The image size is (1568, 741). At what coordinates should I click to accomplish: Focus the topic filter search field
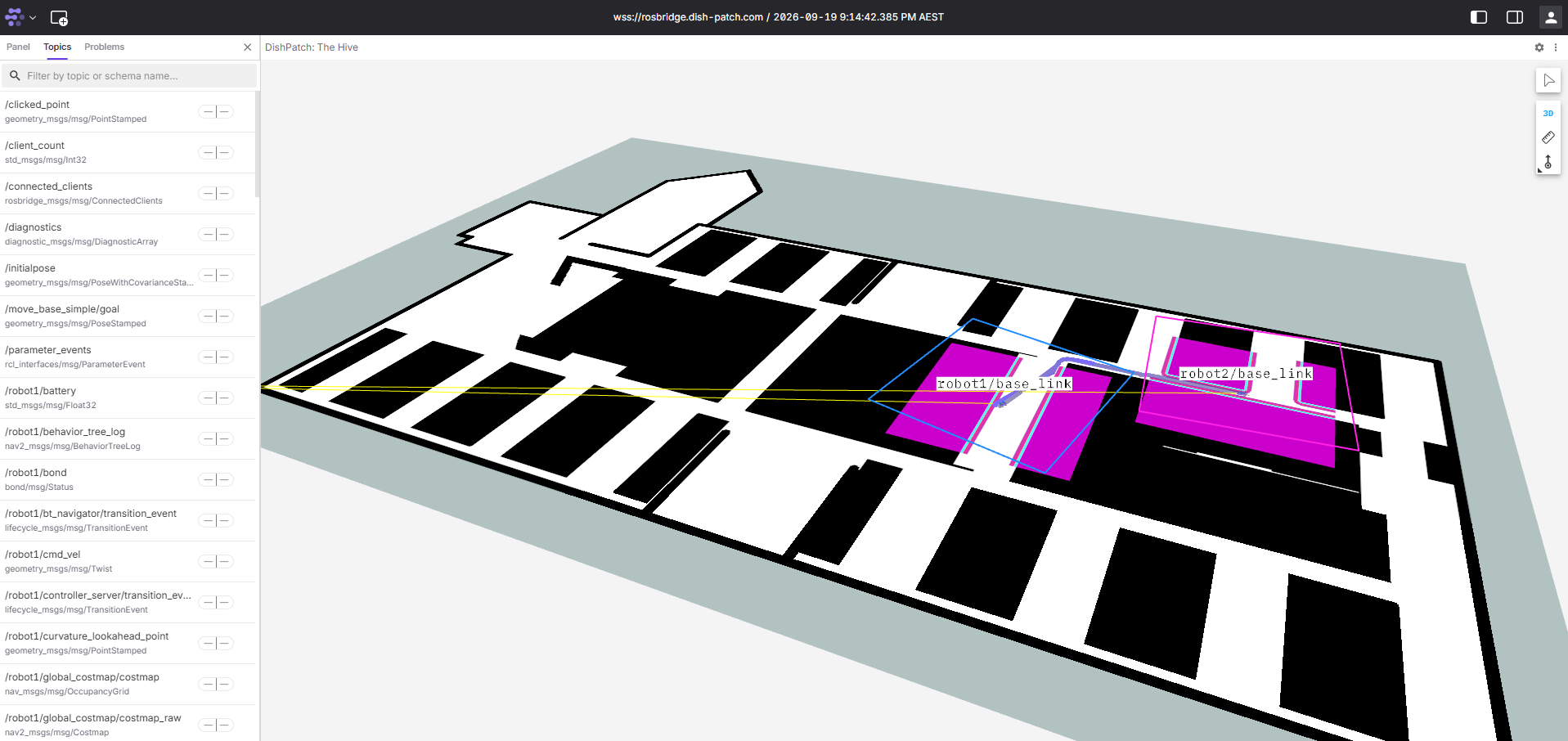point(129,76)
